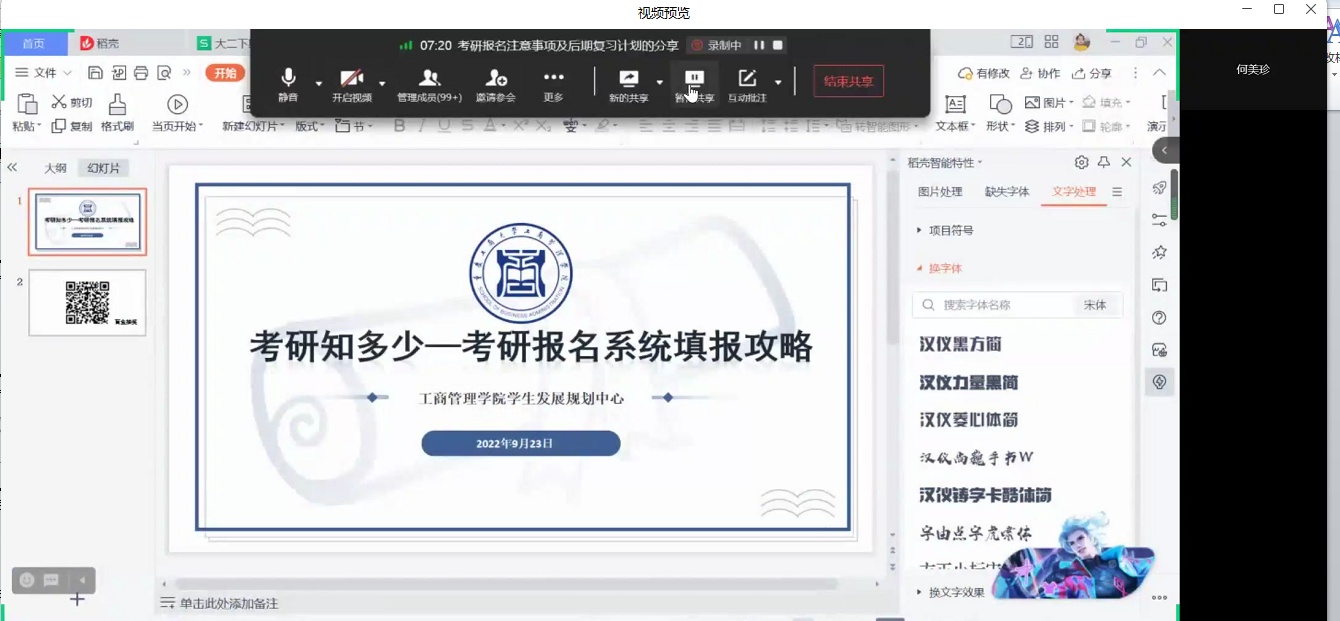The height and width of the screenshot is (621, 1340).
Task: Expand the 换文字效果 section
Action: tap(956, 592)
